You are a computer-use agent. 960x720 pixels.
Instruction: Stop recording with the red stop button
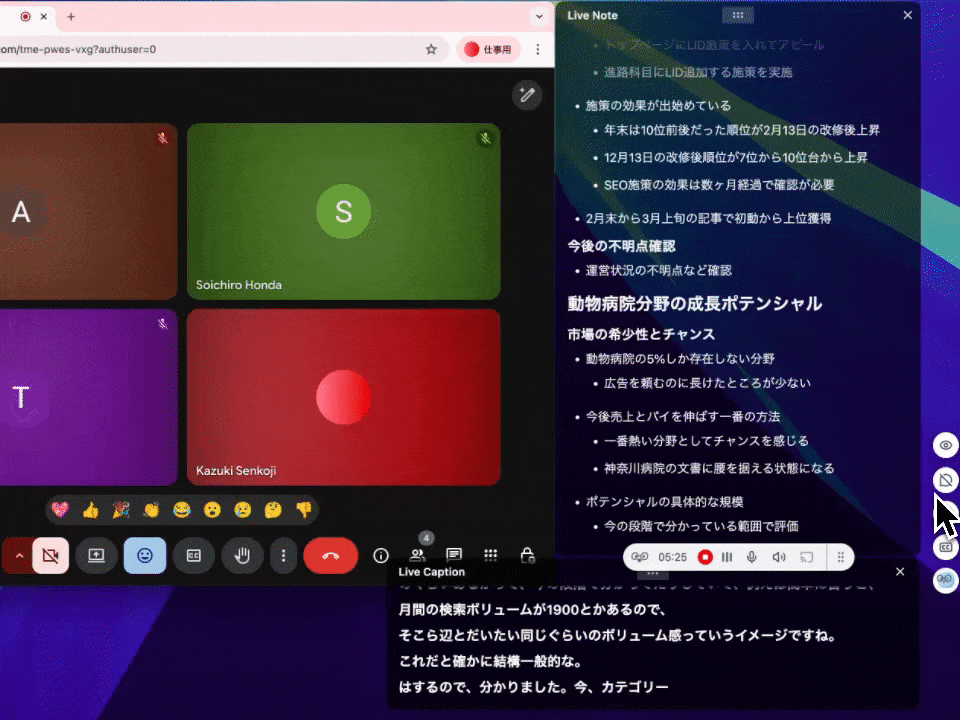(705, 557)
